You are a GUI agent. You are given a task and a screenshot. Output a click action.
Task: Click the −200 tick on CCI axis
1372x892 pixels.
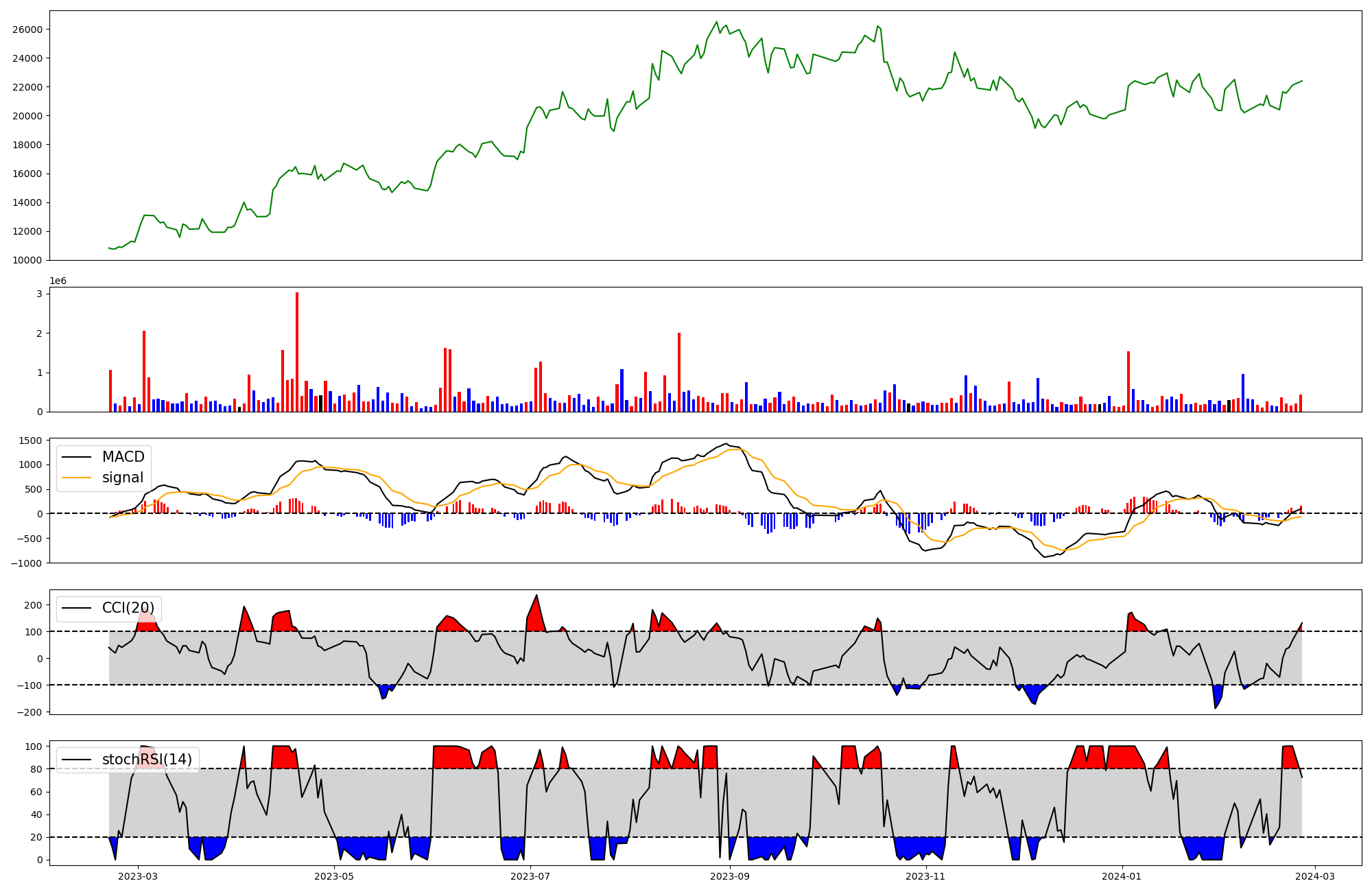click(31, 712)
